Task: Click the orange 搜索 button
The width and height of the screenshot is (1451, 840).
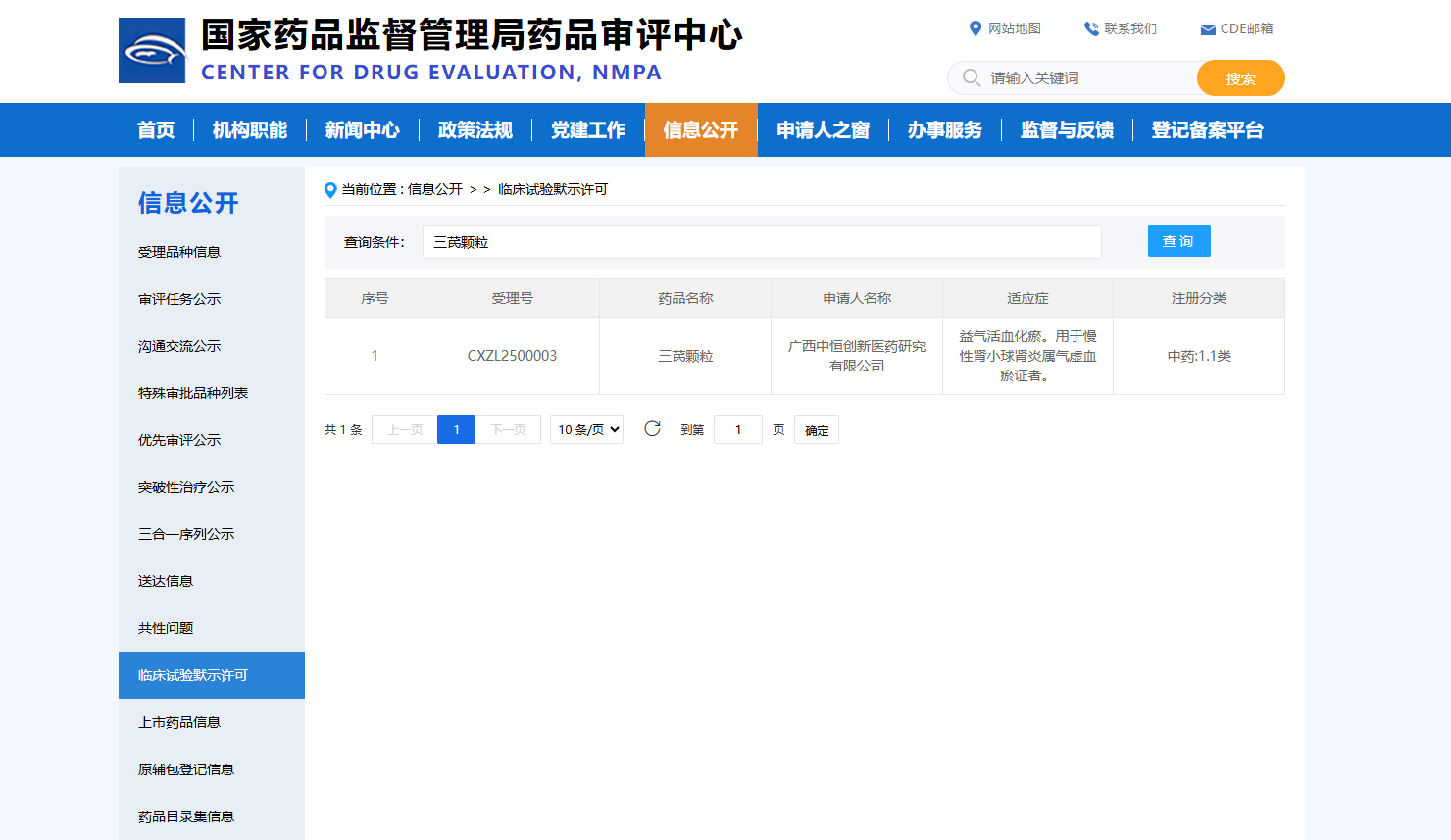Action: coord(1241,78)
